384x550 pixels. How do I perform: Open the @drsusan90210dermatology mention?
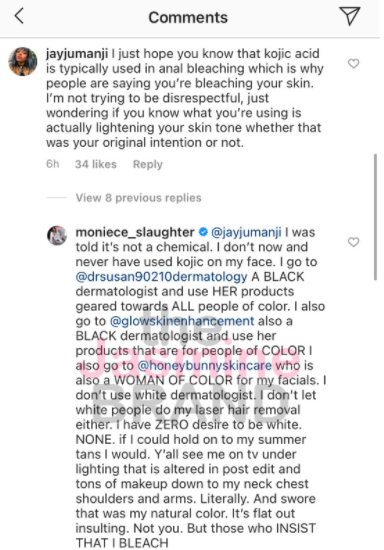(x=162, y=277)
